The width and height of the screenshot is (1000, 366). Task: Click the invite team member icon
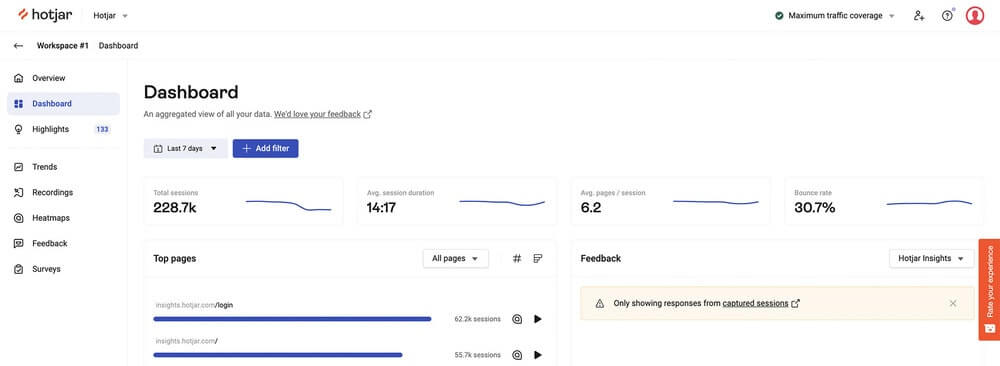[918, 15]
